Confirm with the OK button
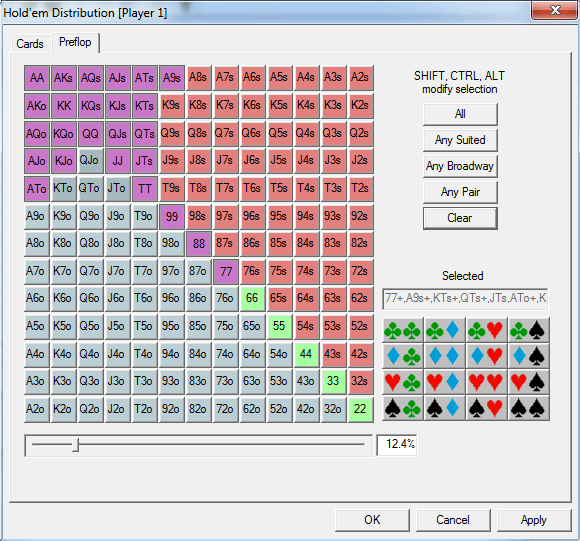The height and width of the screenshot is (541, 580). (x=372, y=520)
